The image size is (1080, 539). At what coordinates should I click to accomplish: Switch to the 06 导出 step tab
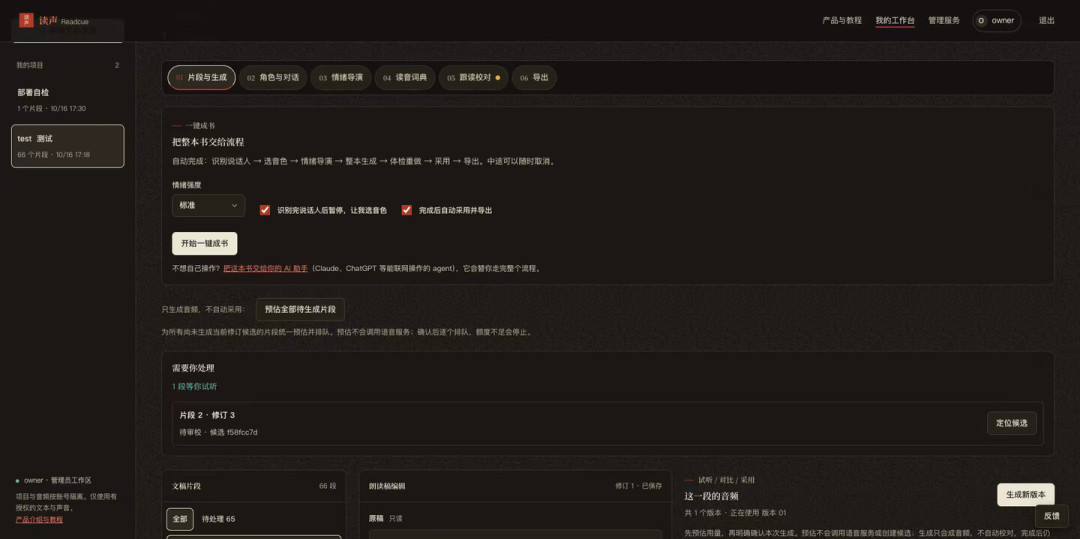pos(534,78)
